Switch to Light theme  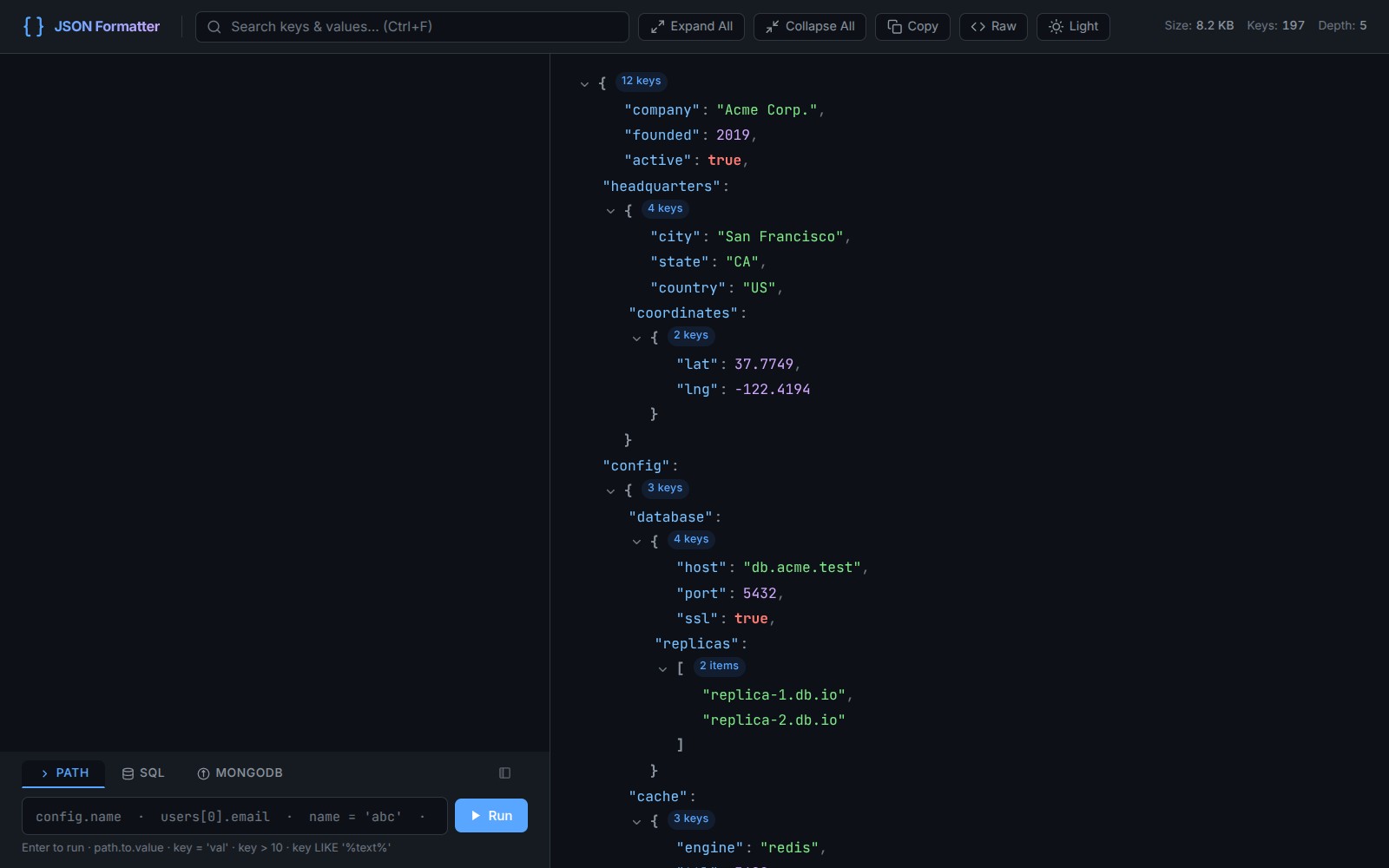1073,26
